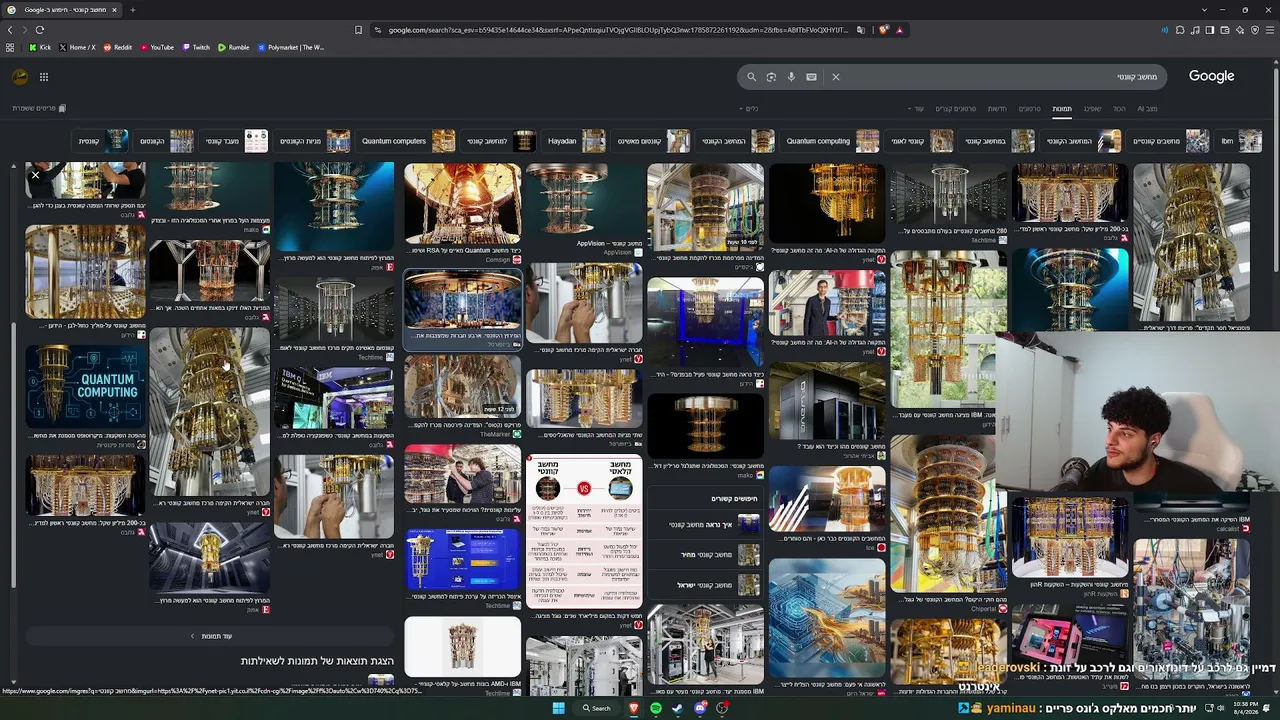Open Discord from the taskbar
Screen dimensions: 1280x720
point(700,708)
